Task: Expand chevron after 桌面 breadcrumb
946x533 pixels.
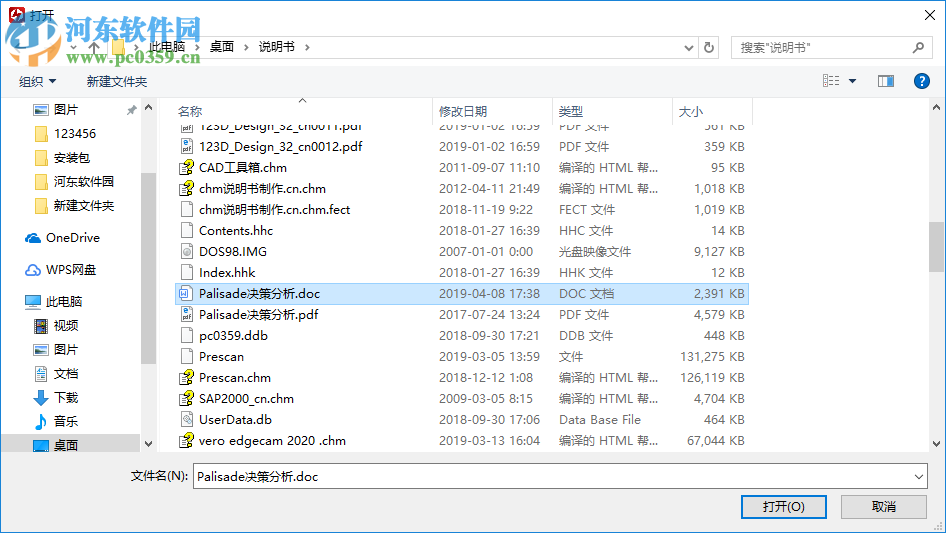Action: tap(246, 47)
